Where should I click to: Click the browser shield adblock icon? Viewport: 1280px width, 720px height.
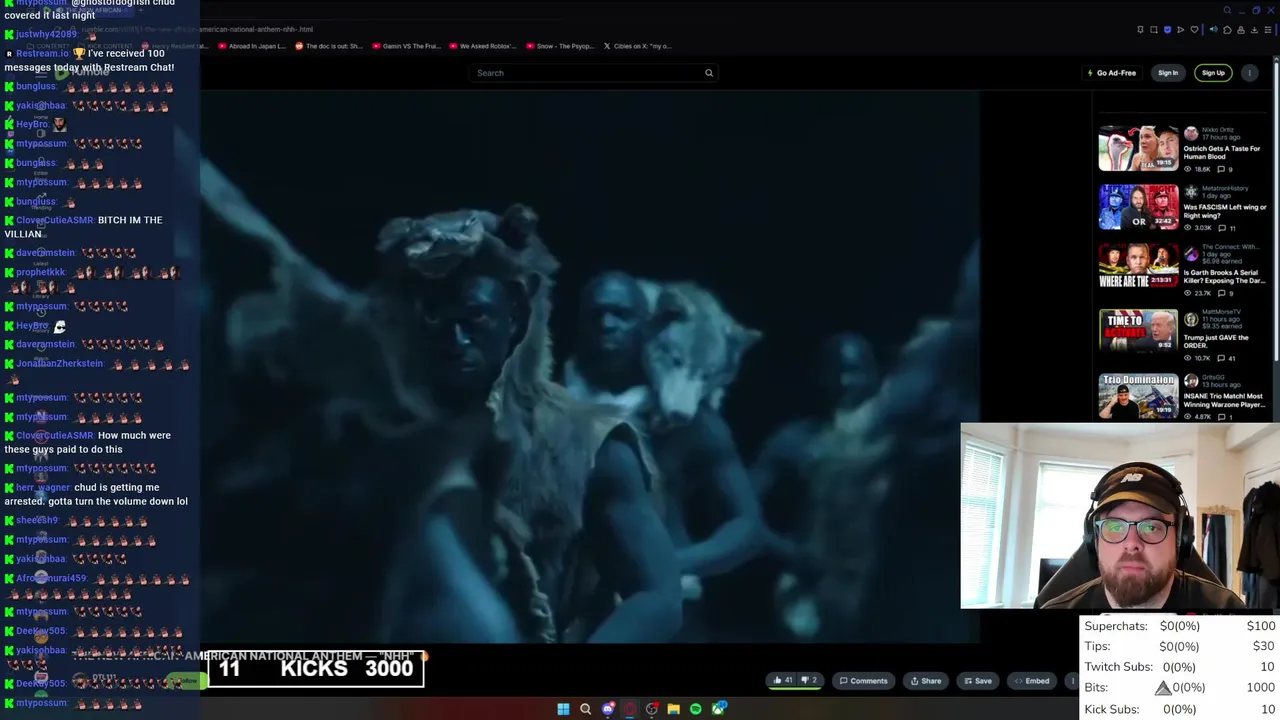point(1167,29)
